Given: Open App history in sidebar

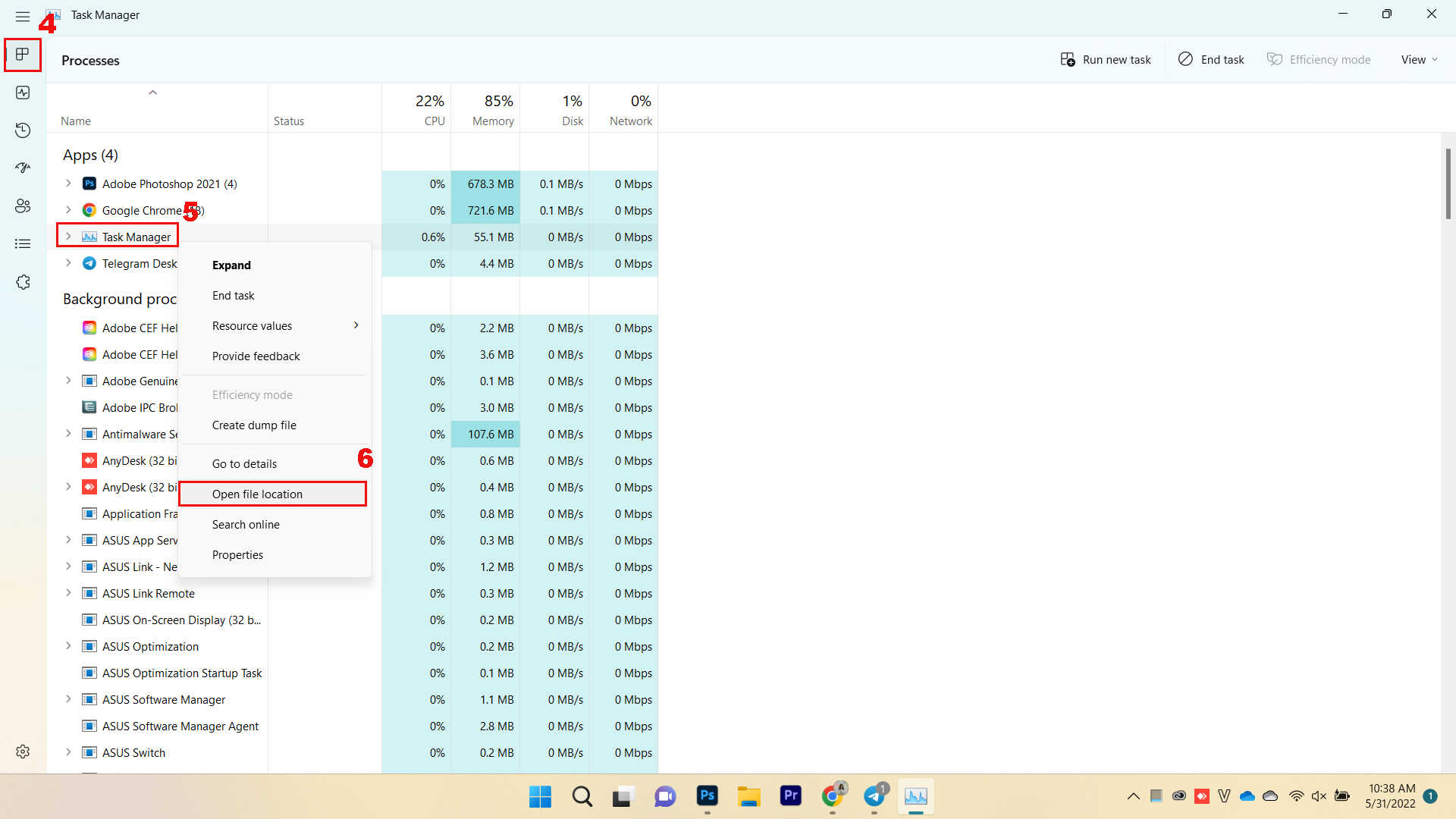Looking at the screenshot, I should tap(23, 130).
